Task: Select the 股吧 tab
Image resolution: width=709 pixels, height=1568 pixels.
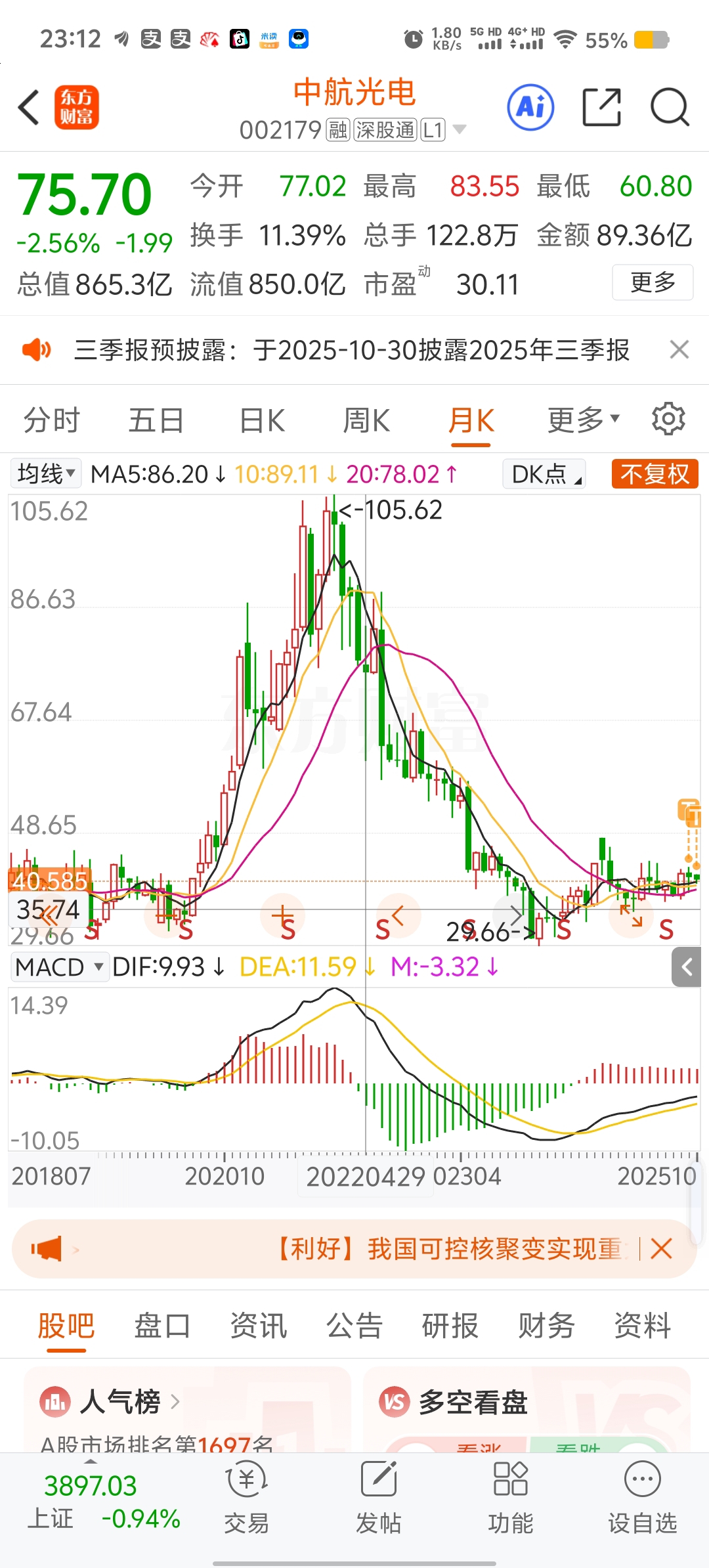Action: click(66, 1325)
